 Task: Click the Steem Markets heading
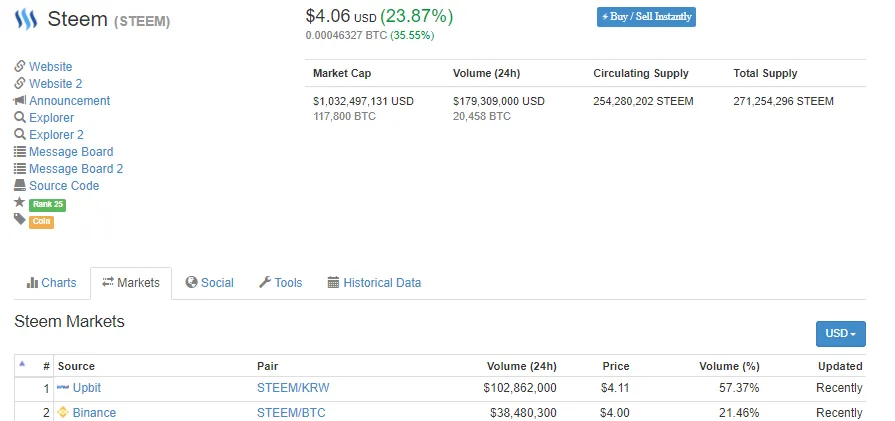69,321
